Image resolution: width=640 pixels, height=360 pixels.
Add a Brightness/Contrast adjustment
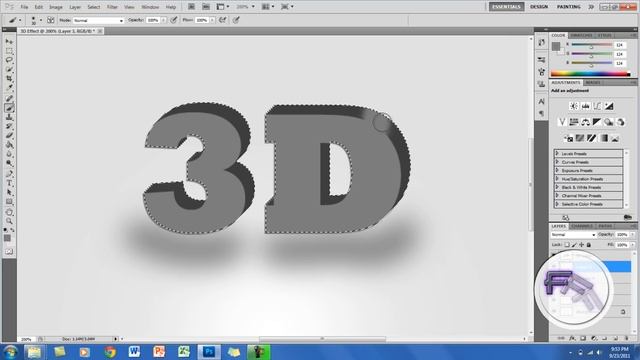point(574,106)
